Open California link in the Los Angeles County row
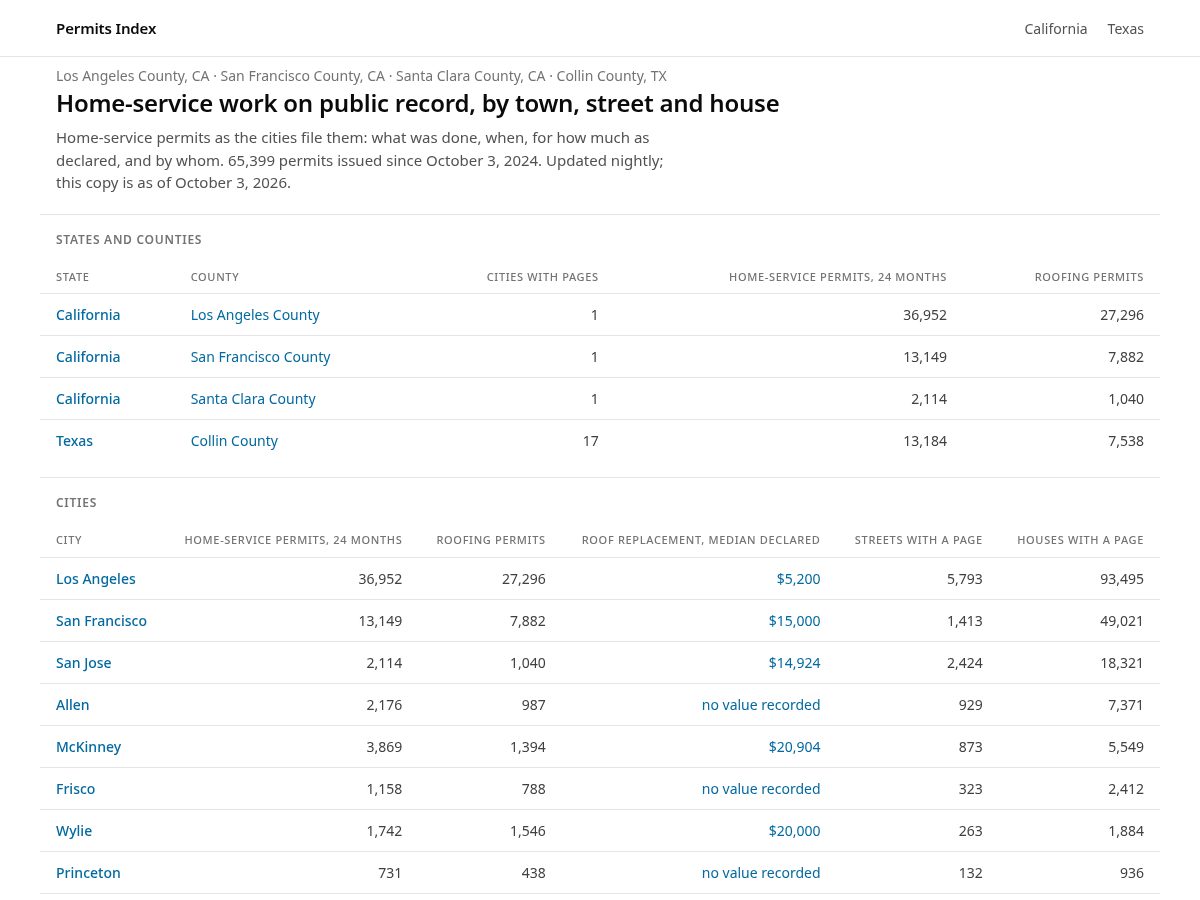1200x900 pixels. click(x=88, y=315)
